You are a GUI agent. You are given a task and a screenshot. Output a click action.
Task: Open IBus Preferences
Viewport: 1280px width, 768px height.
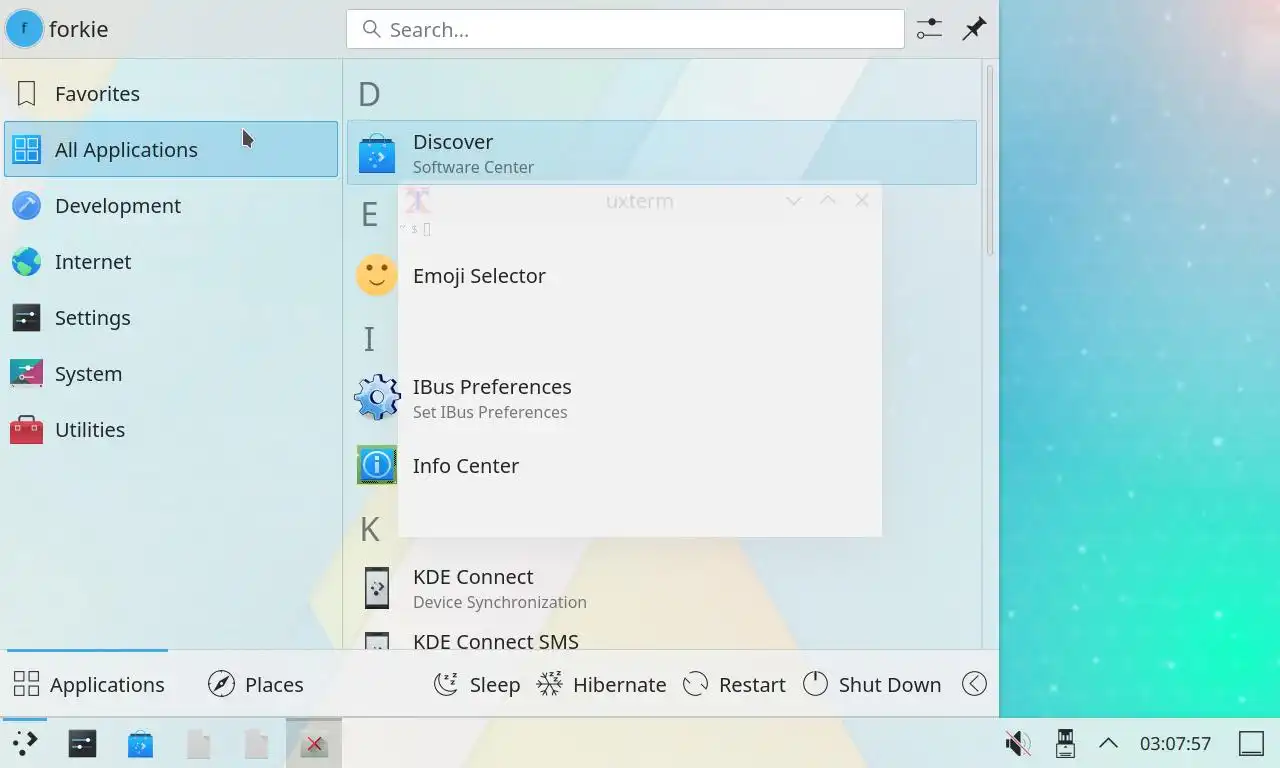[661, 398]
